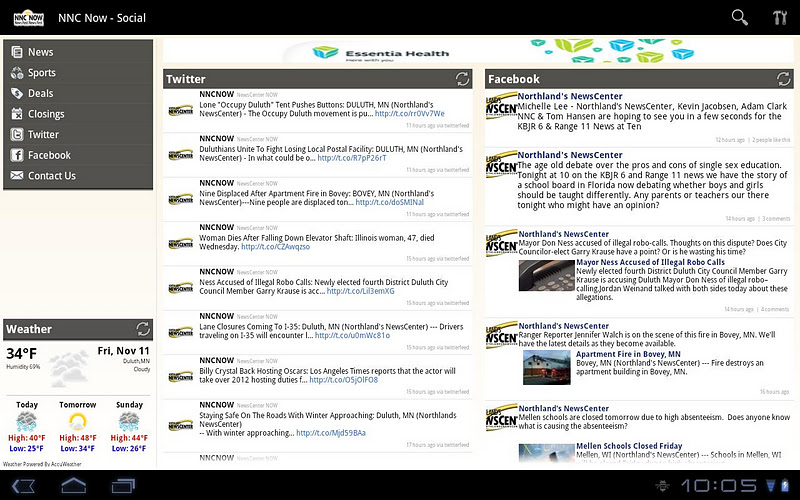Tap the debug bug status icon
The width and height of the screenshot is (800, 500).
coord(662,485)
